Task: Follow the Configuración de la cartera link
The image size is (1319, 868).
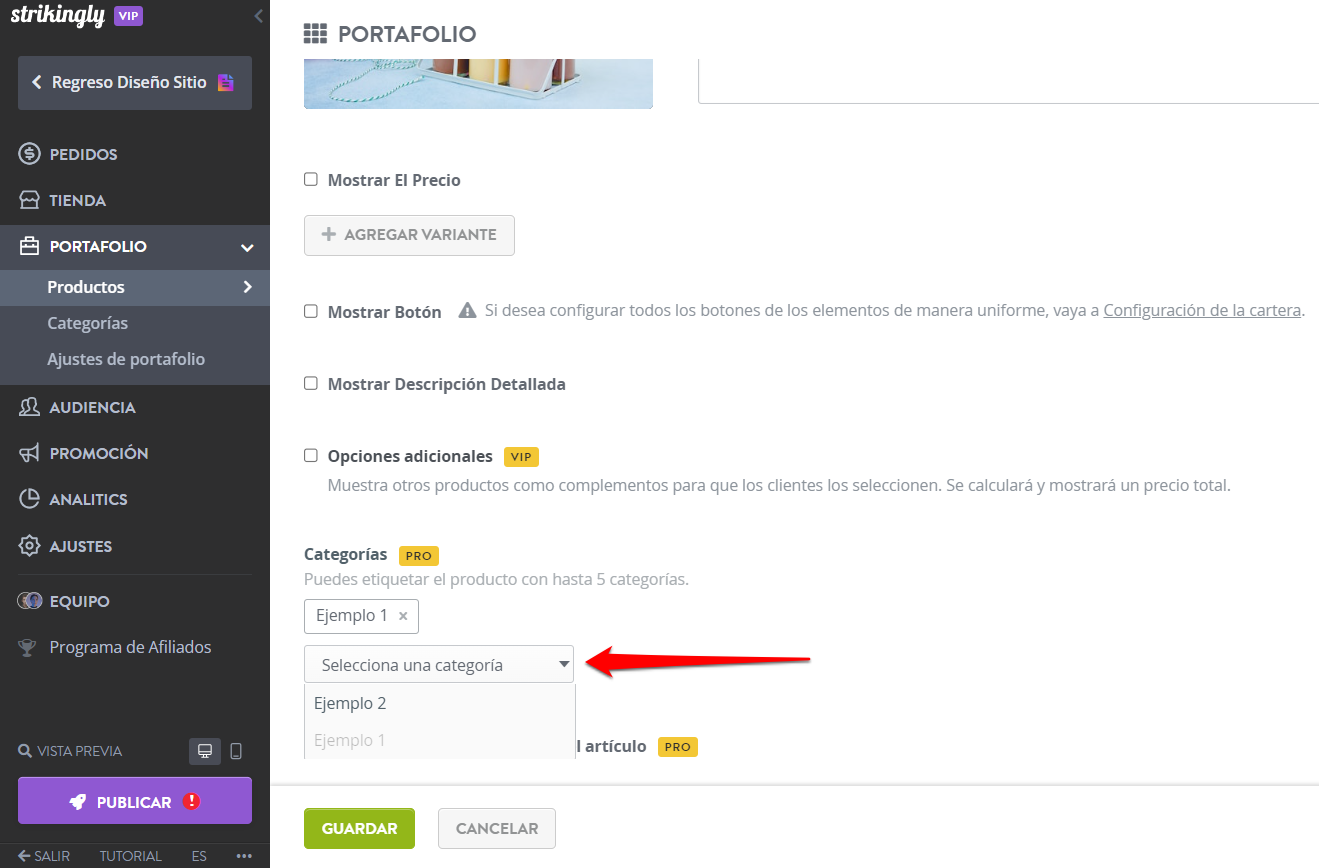Action: pyautogui.click(x=1202, y=310)
